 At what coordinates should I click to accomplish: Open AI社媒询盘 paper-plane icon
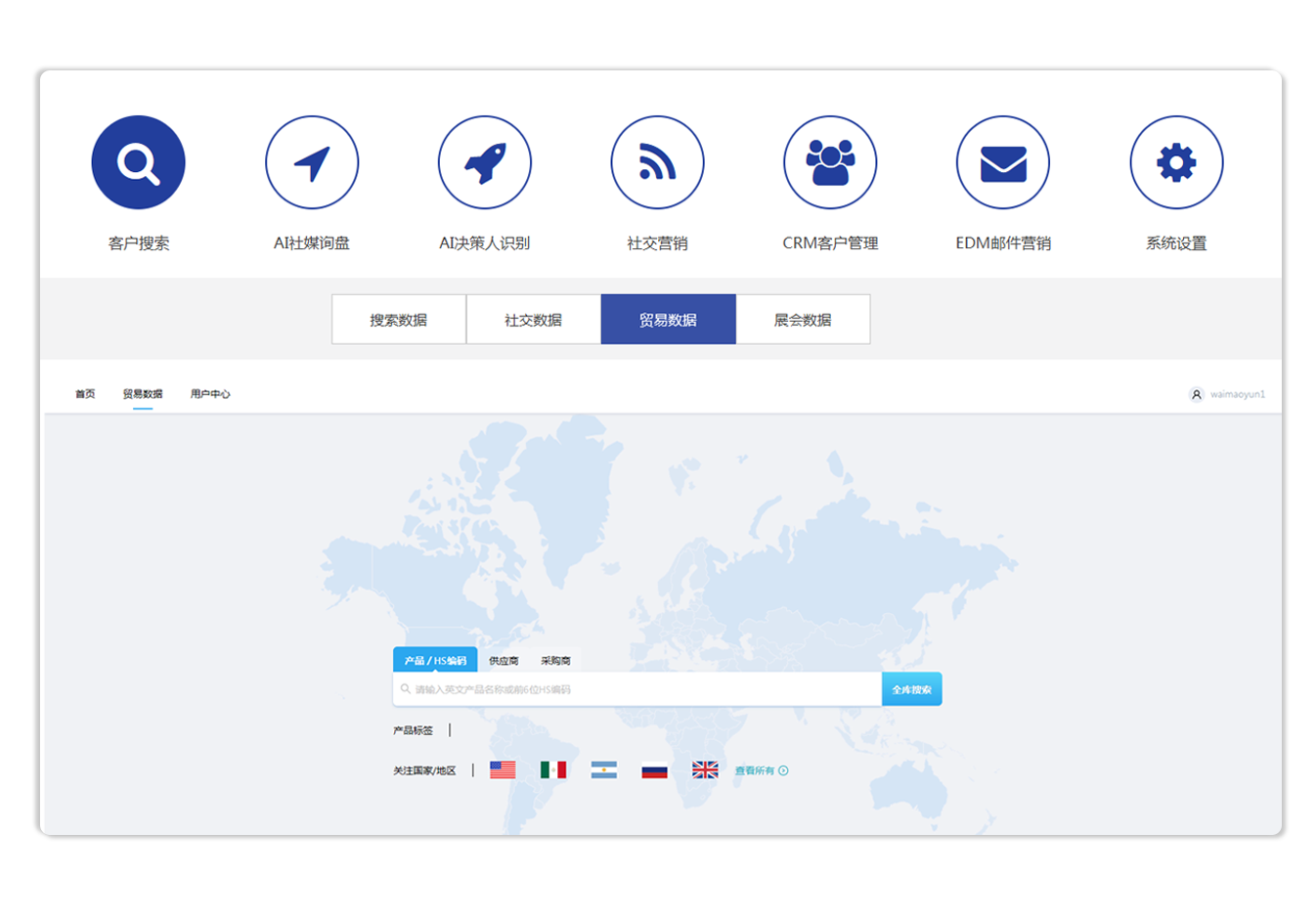pos(312,162)
